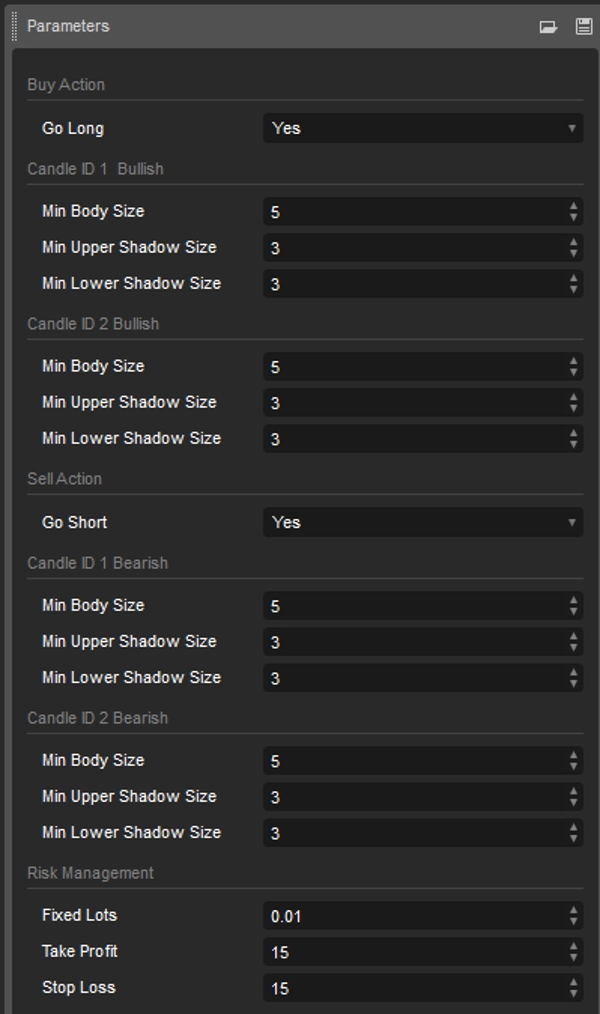Click the load parameters folder icon
The image size is (600, 1014).
click(548, 27)
